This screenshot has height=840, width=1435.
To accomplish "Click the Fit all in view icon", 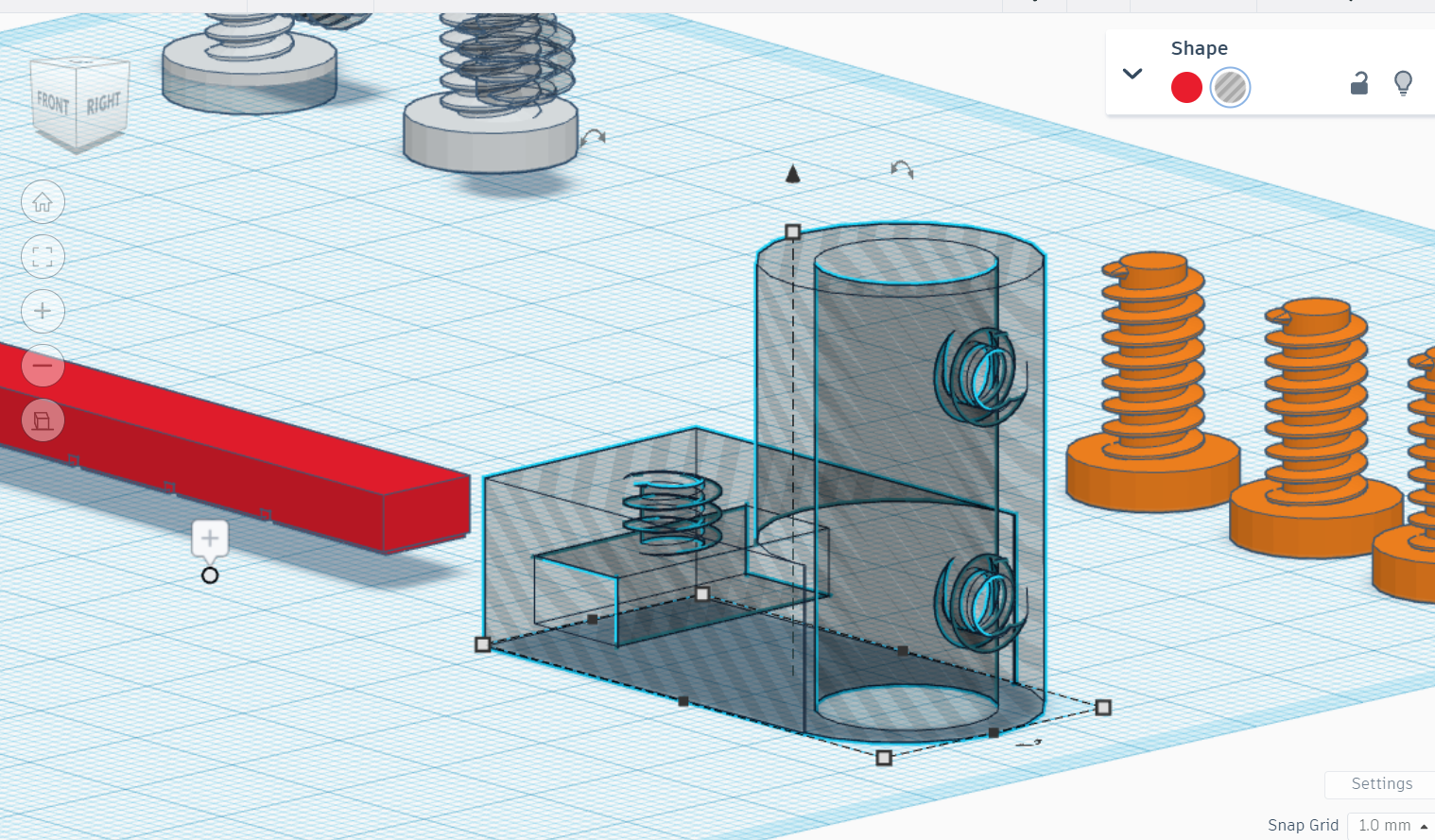I will 43,257.
